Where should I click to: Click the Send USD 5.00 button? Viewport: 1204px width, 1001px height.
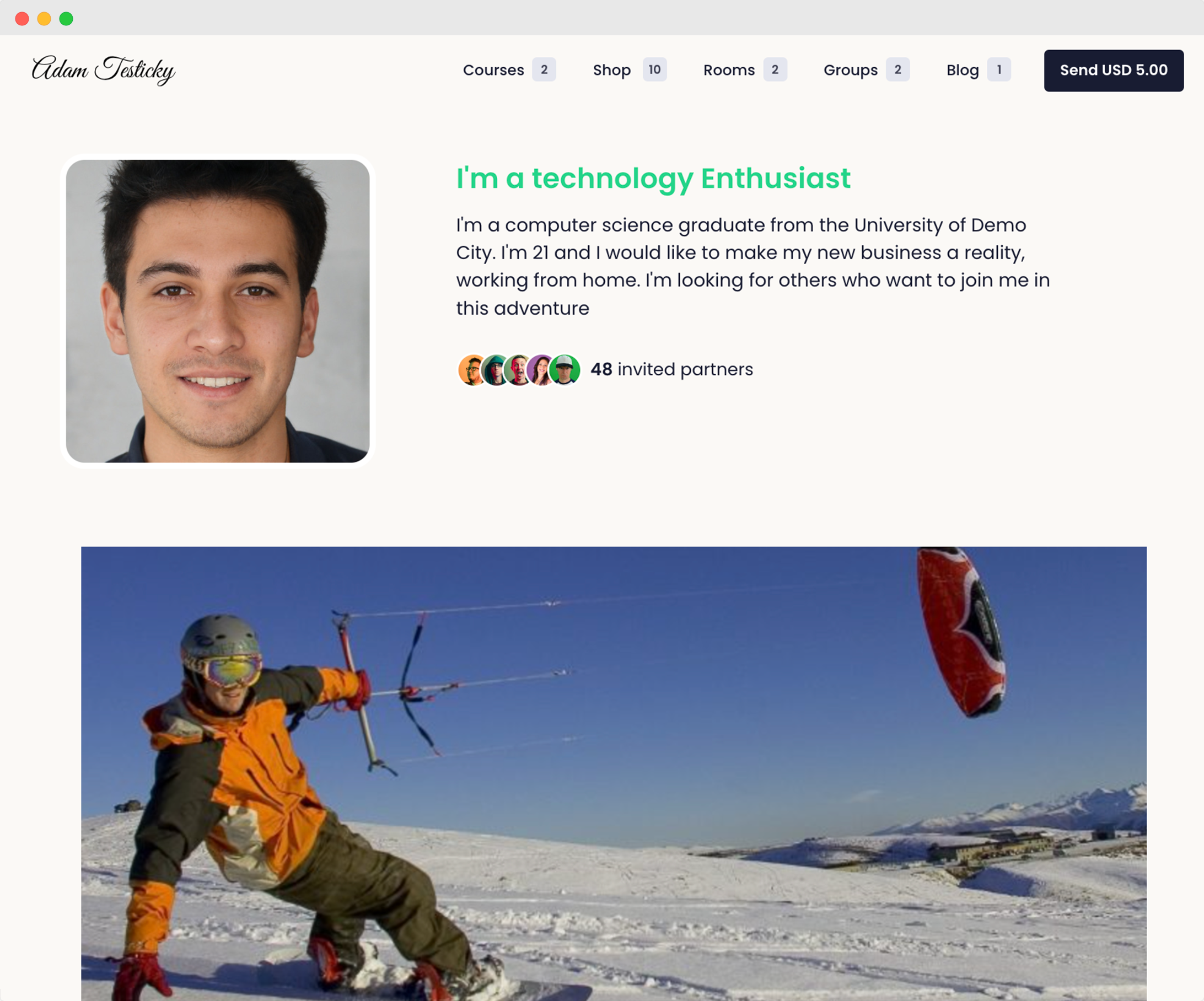coord(1114,71)
